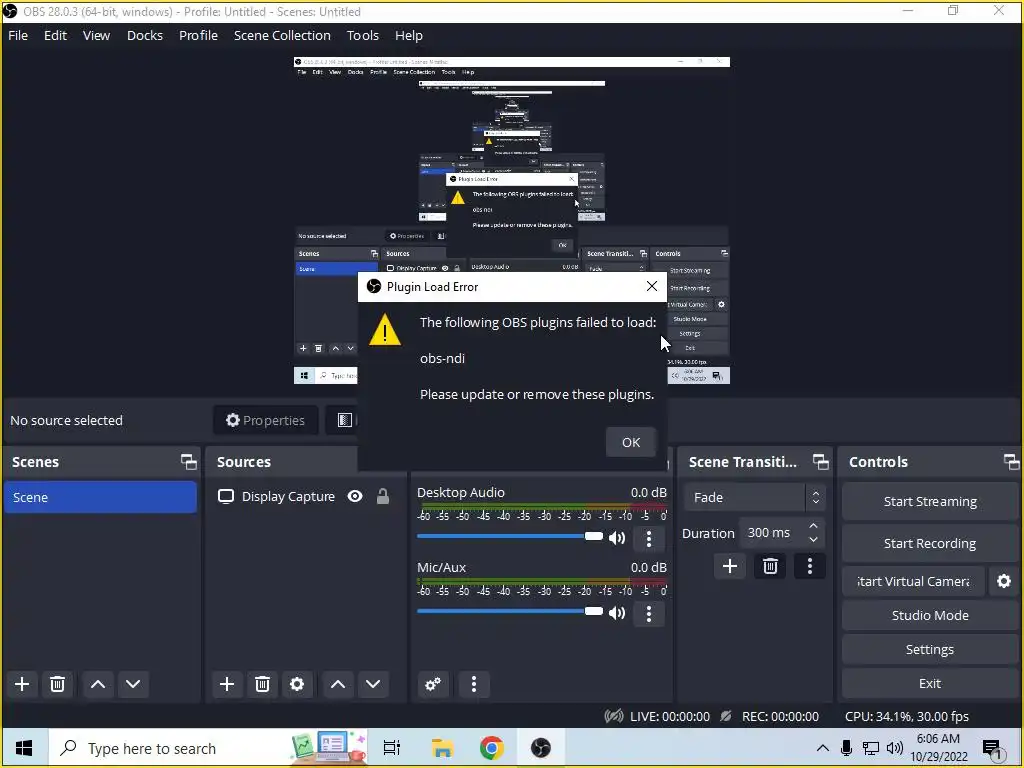Close the Plugin Load Error dialog
1024x768 pixels.
(651, 286)
